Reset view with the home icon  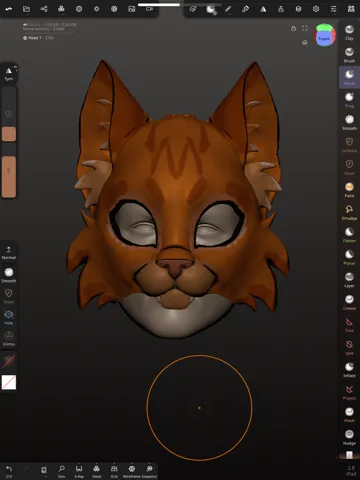(305, 43)
